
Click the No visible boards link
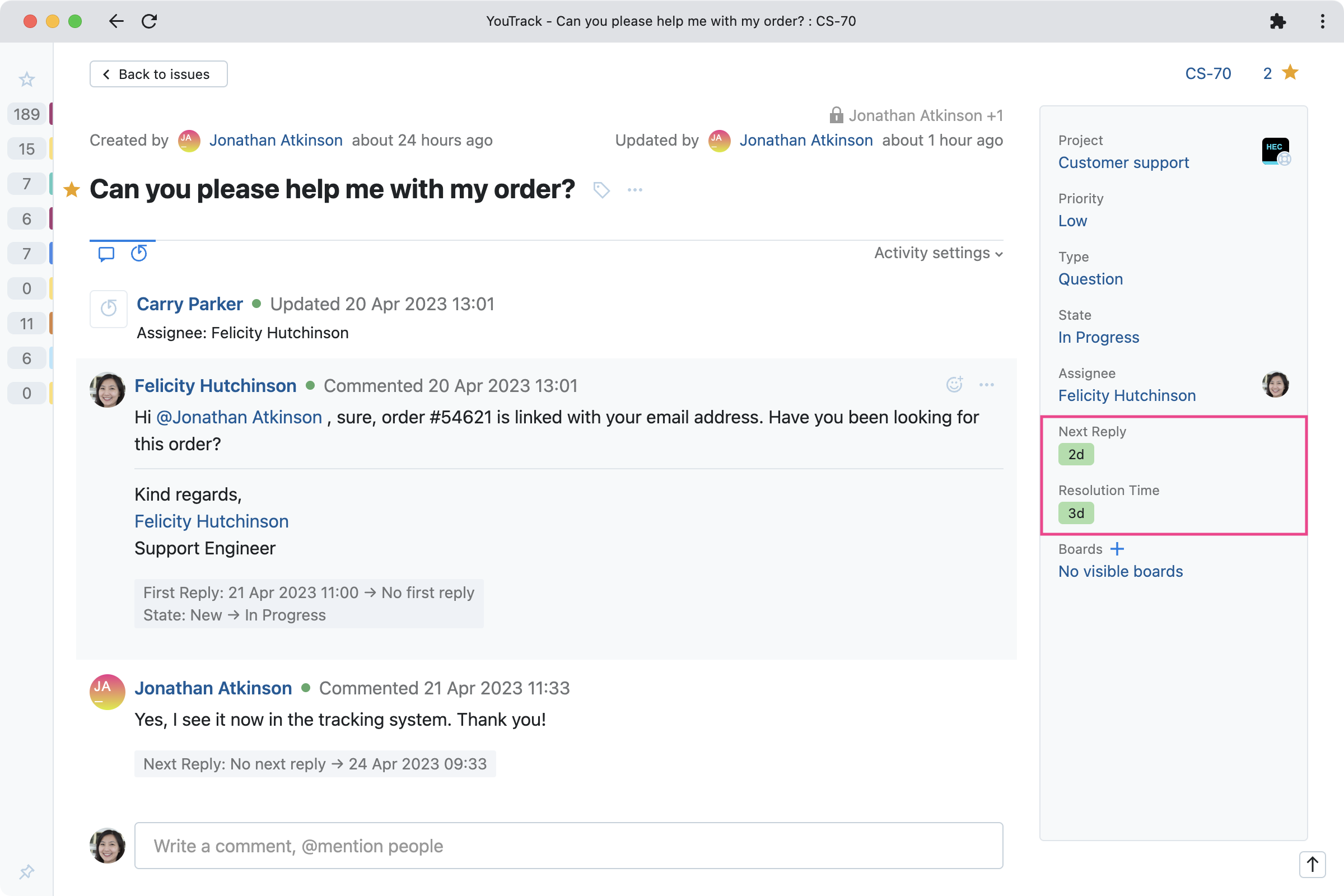pyautogui.click(x=1120, y=571)
